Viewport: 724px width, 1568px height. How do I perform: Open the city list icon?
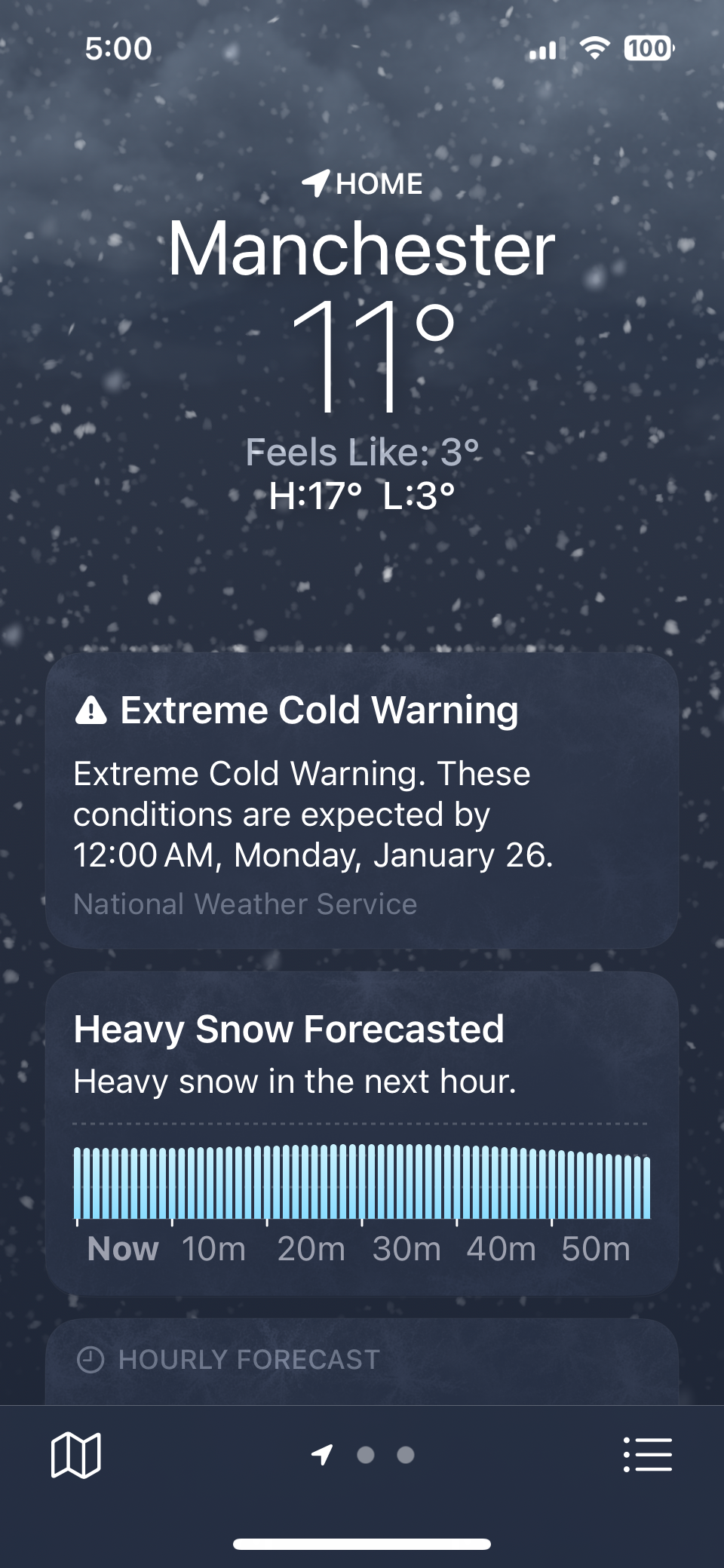[x=647, y=1454]
